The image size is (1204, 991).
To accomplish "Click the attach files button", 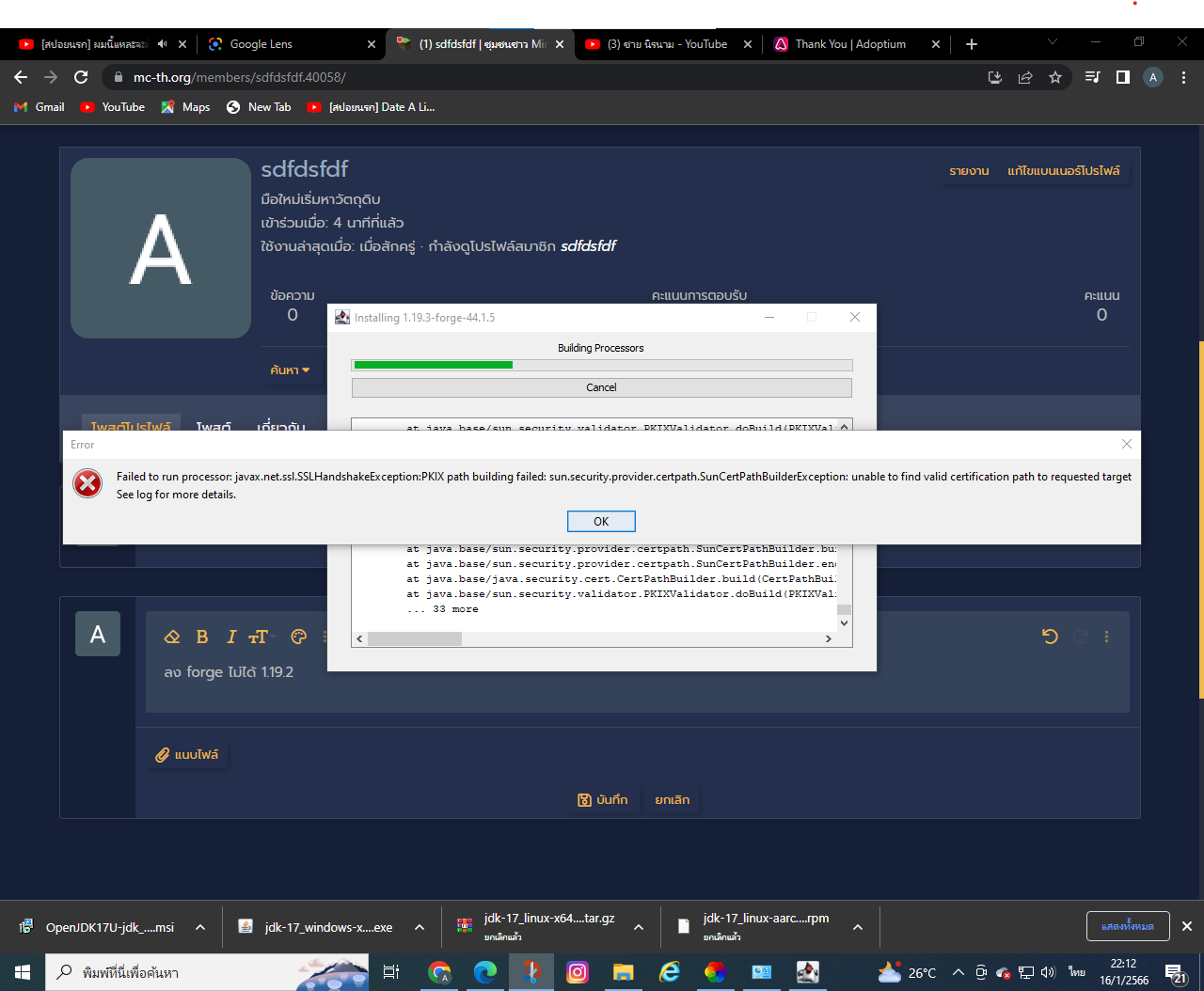I will point(187,755).
